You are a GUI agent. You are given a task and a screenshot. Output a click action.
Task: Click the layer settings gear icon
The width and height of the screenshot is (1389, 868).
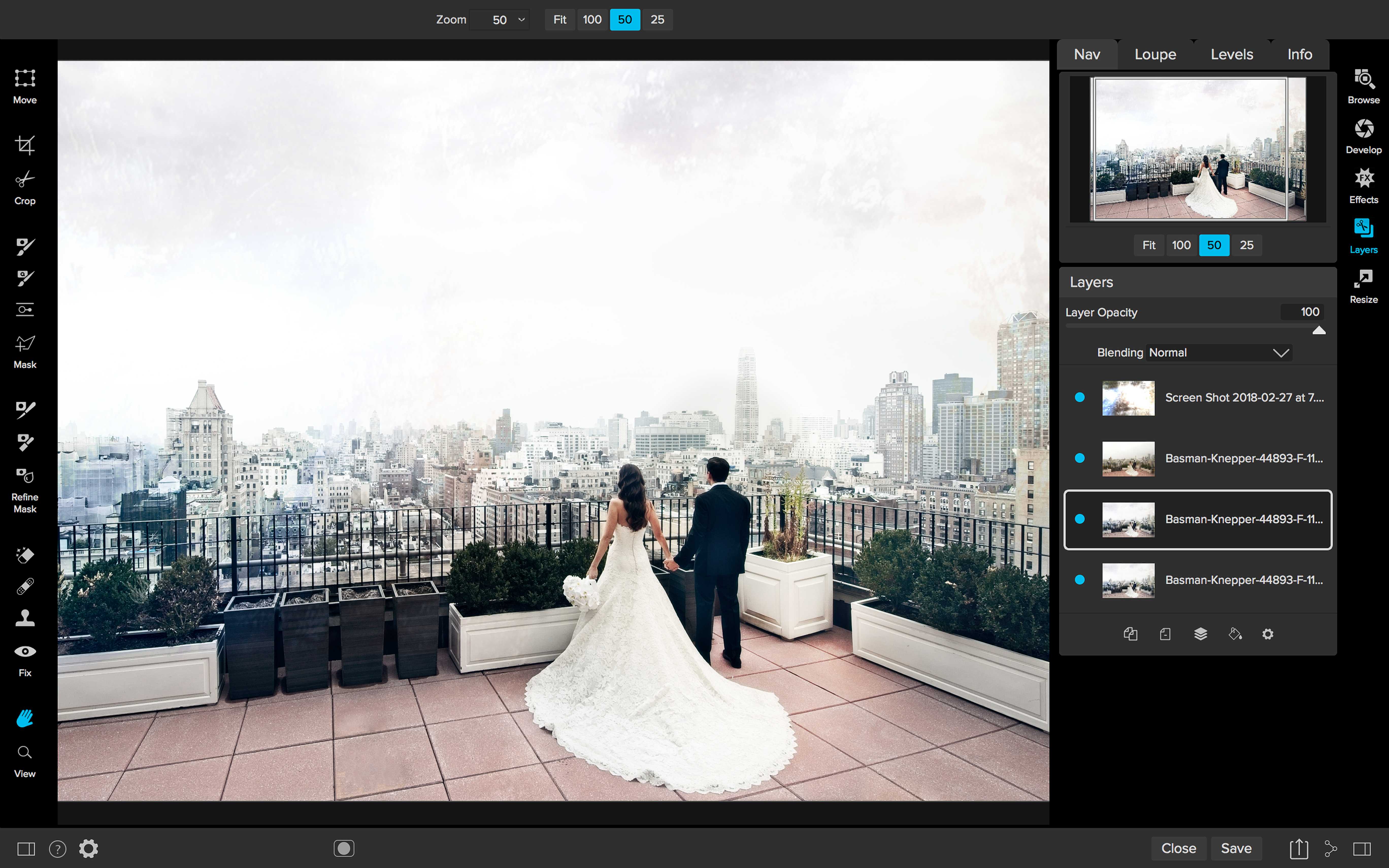[1268, 634]
